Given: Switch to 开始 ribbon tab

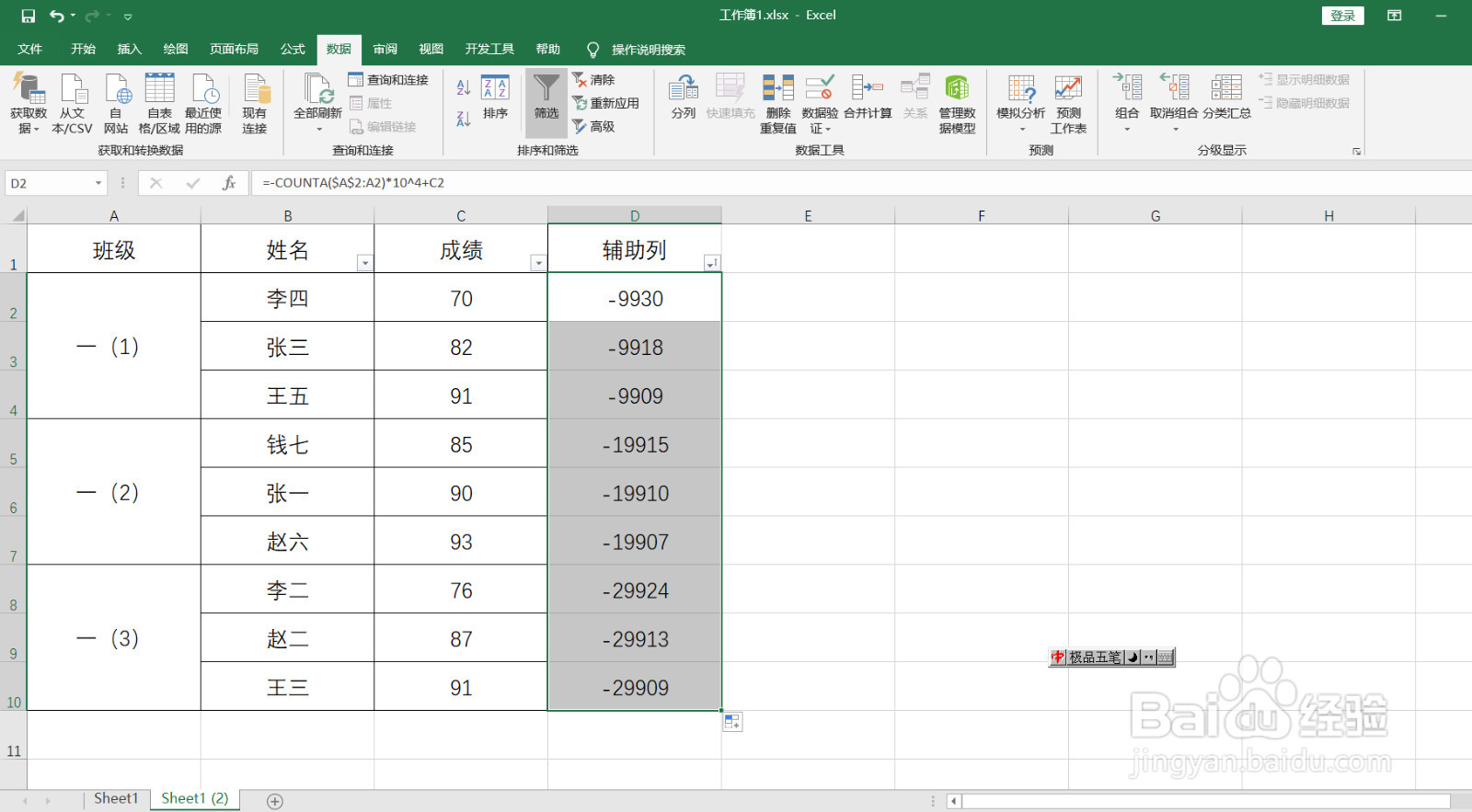Looking at the screenshot, I should coord(84,49).
